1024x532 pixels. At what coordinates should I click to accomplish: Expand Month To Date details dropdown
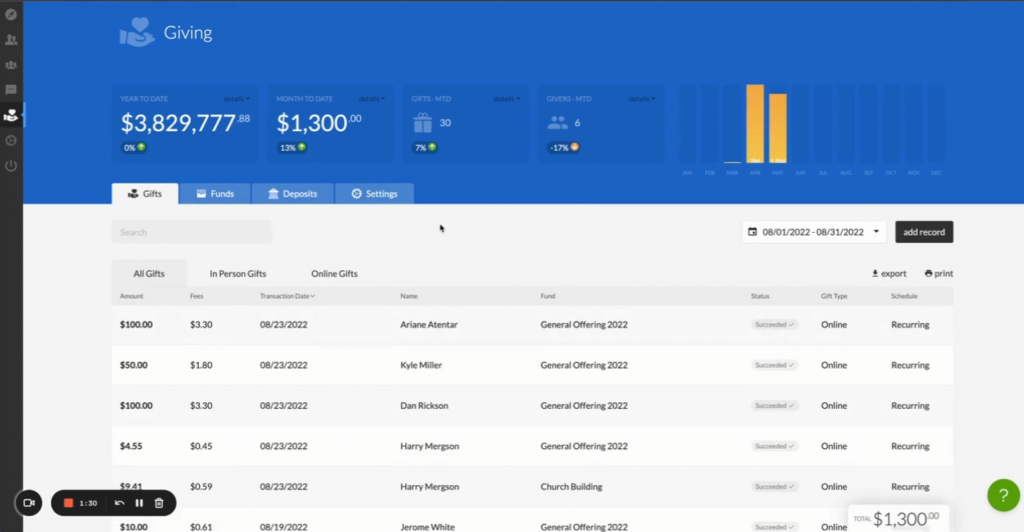pos(370,99)
